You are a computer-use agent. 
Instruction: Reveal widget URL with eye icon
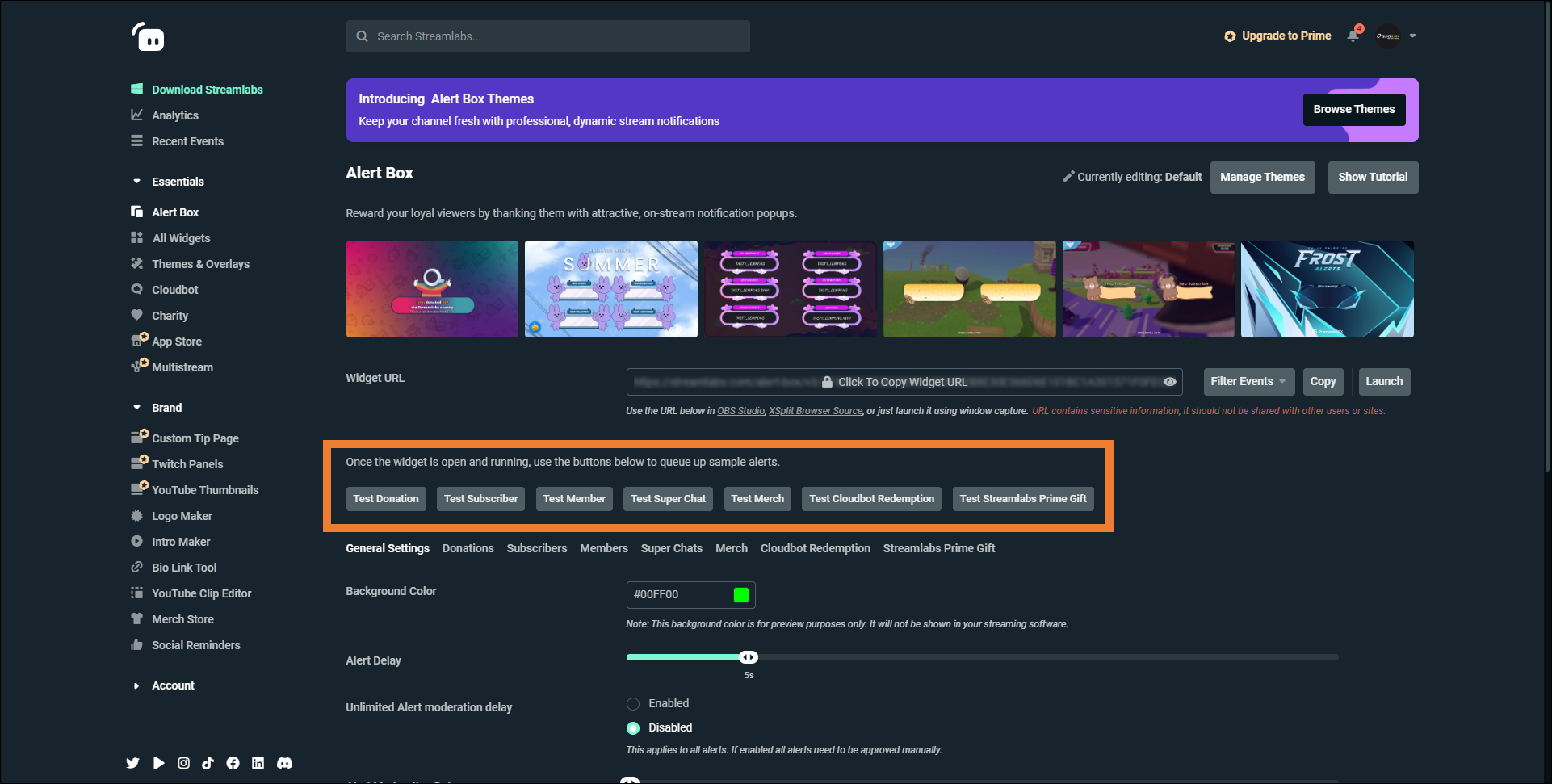pyautogui.click(x=1169, y=382)
